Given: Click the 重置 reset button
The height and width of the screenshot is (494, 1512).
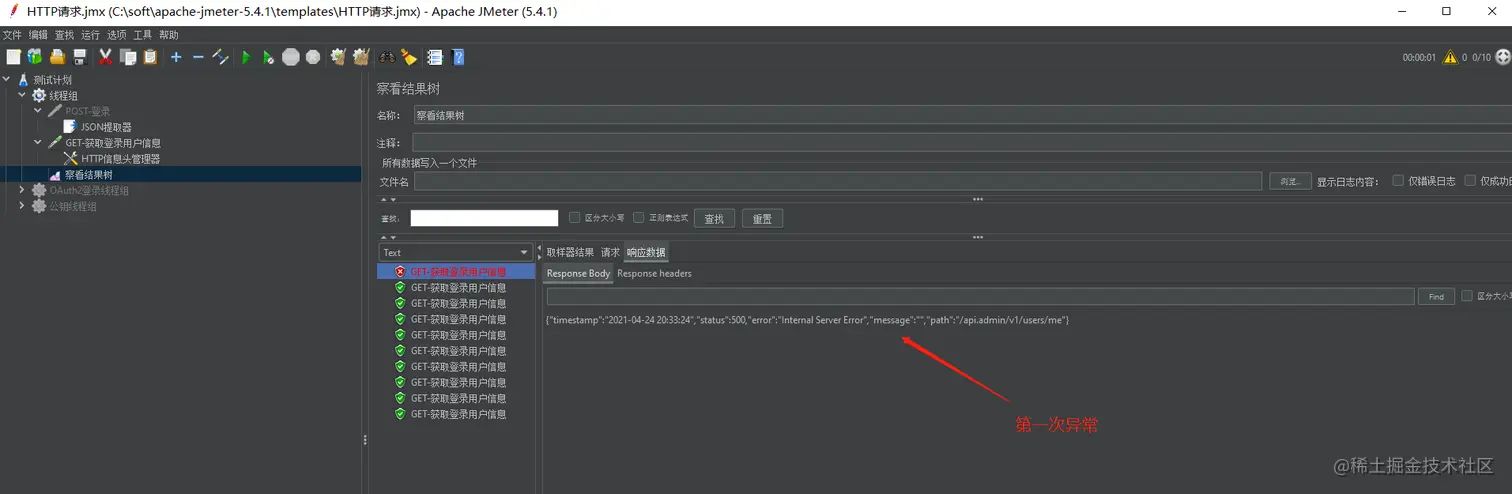Looking at the screenshot, I should [762, 218].
